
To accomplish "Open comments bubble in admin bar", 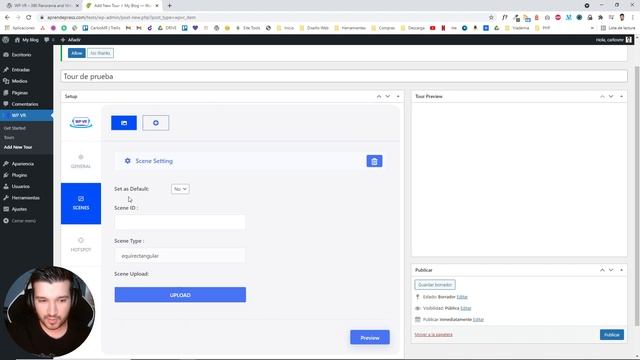I will coord(49,40).
